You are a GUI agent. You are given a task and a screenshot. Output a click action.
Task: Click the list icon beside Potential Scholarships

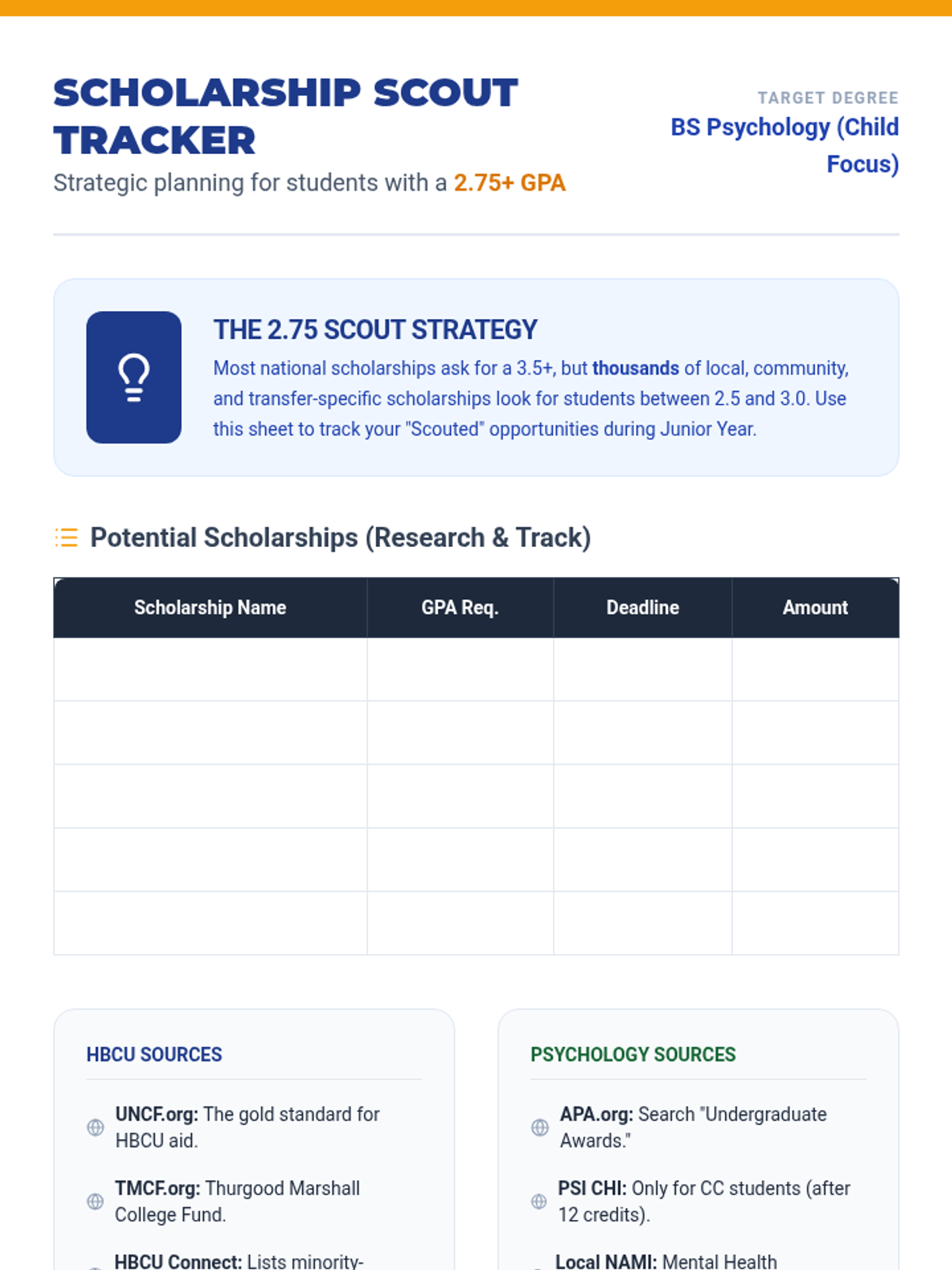(x=67, y=537)
